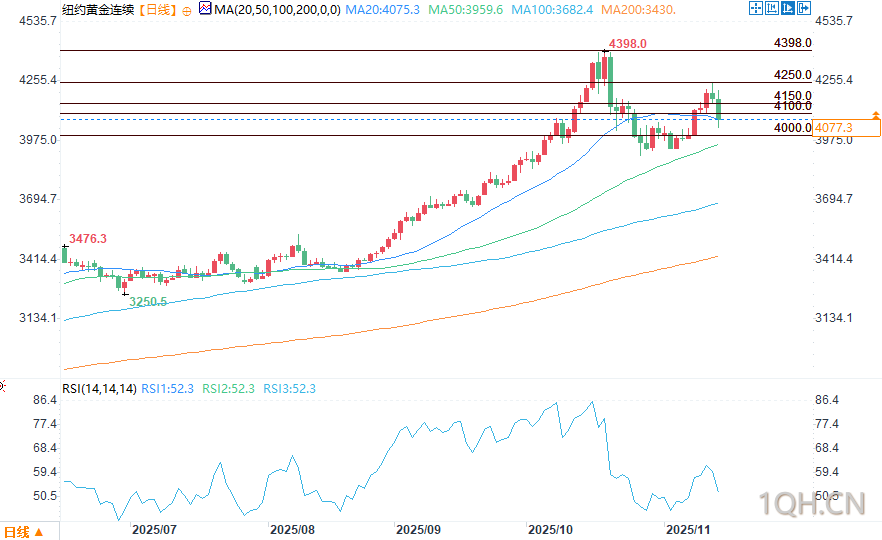
Task: Click the orange up arrow above 4077.3 price tag
Action: 876,116
